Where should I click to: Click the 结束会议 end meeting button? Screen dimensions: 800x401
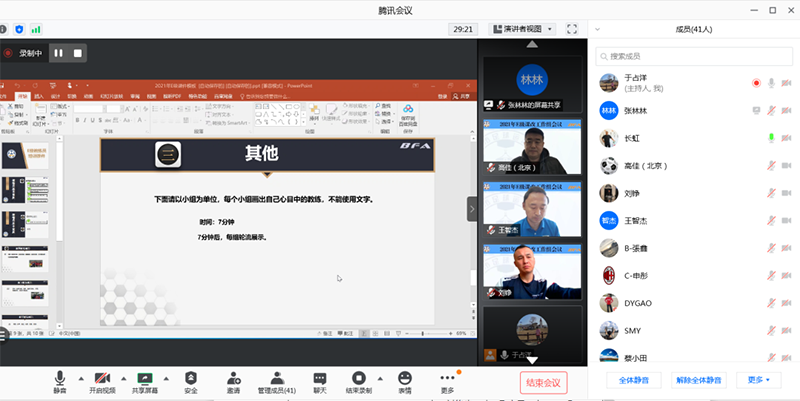pos(543,381)
